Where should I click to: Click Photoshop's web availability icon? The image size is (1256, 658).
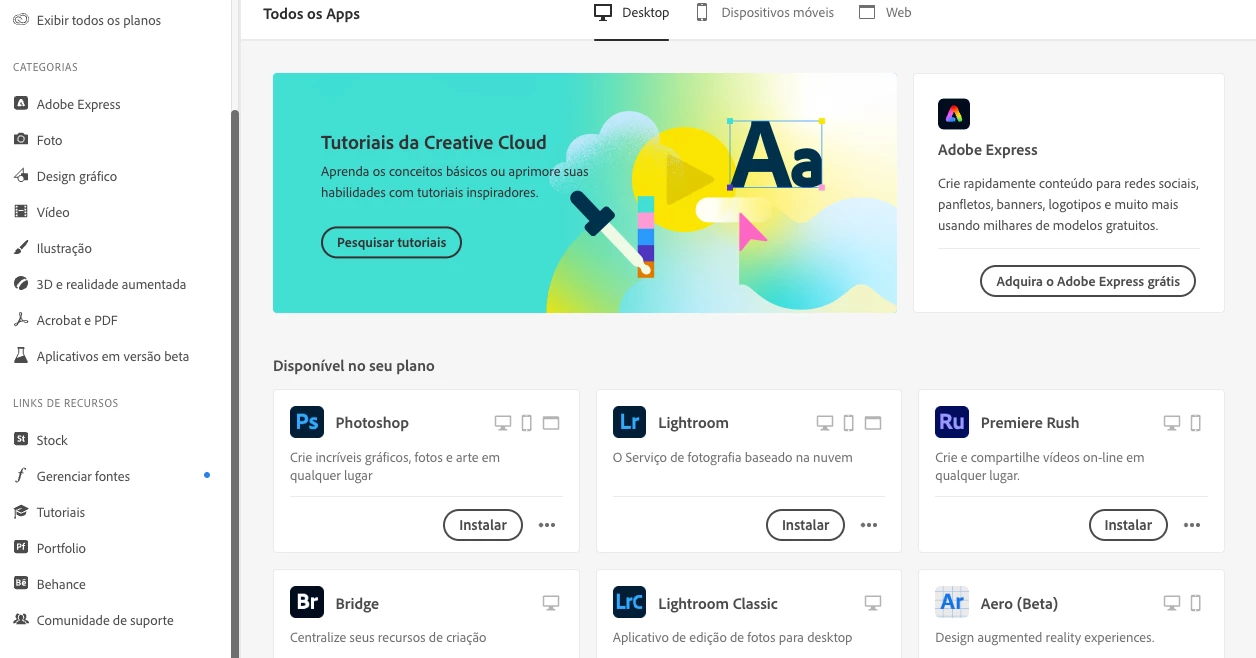click(551, 423)
